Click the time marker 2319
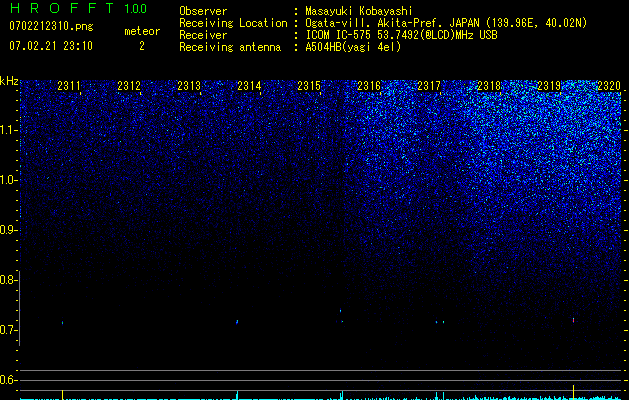This screenshot has height=400, width=629. tap(549, 86)
